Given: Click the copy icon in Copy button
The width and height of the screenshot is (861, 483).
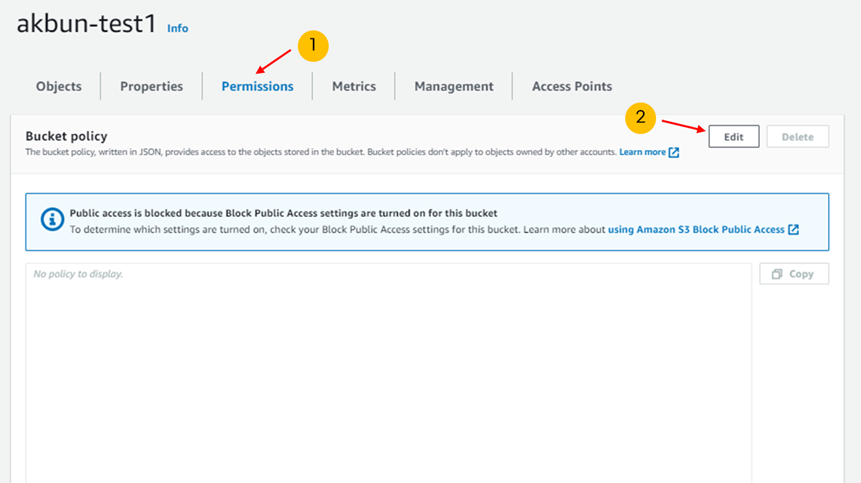Looking at the screenshot, I should 777,274.
